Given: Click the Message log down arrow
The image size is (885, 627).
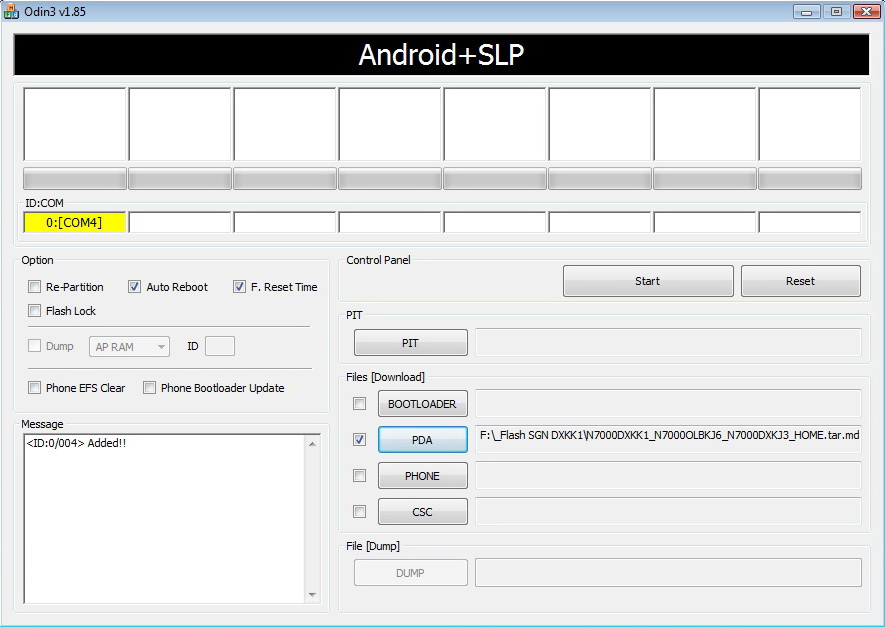Looking at the screenshot, I should coord(312,594).
